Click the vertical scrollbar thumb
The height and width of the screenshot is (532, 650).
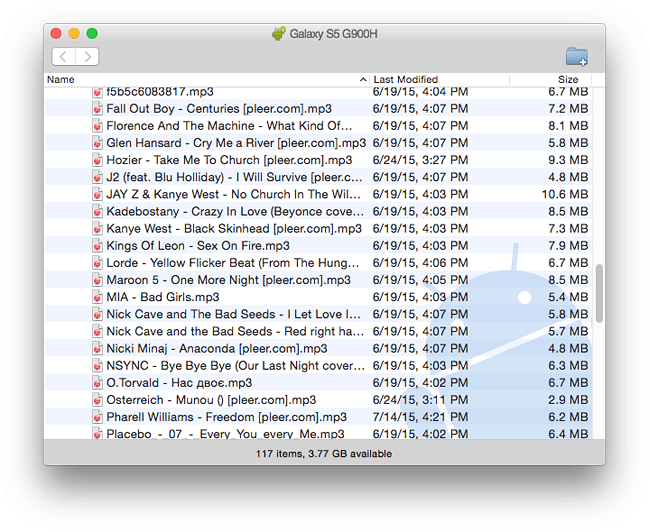(x=599, y=293)
